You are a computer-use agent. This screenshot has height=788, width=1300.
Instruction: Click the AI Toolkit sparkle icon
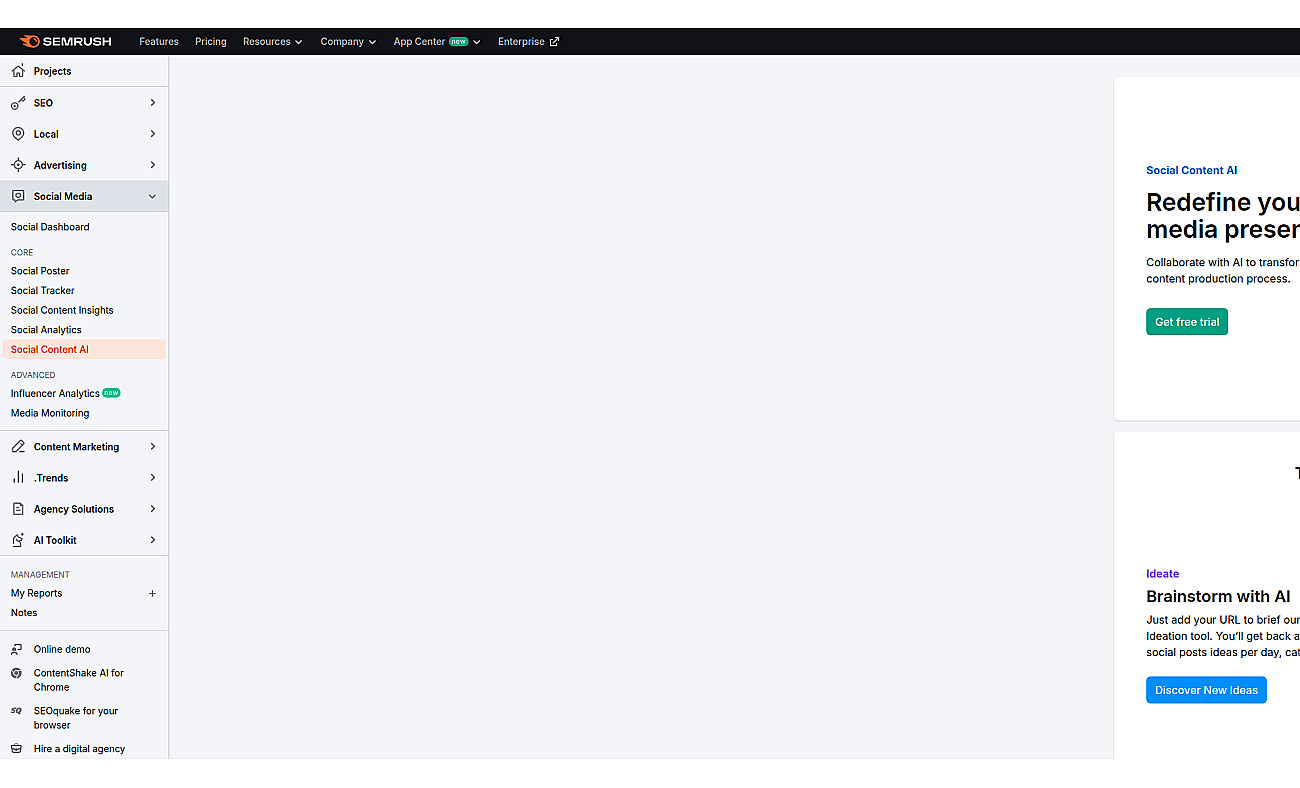click(18, 540)
